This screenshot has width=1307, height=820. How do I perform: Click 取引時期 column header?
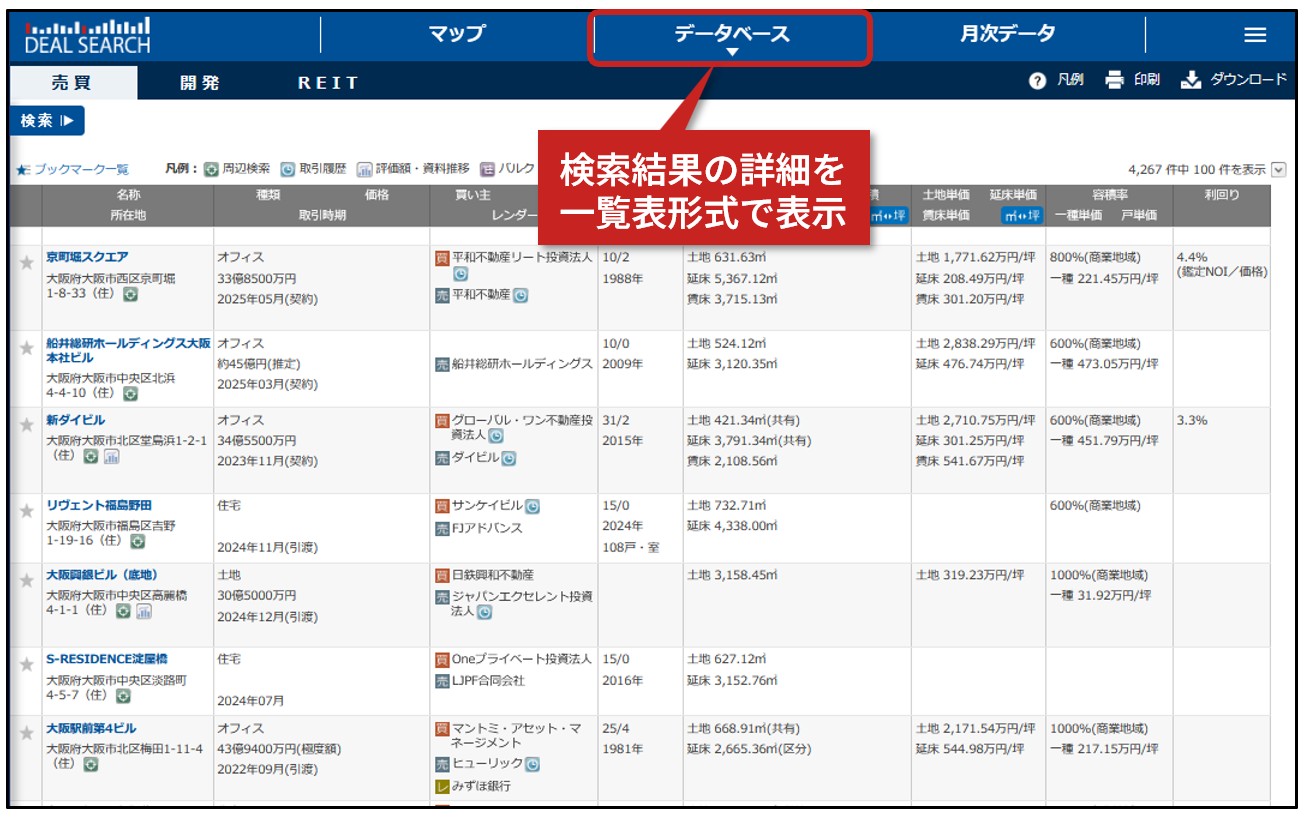[321, 215]
